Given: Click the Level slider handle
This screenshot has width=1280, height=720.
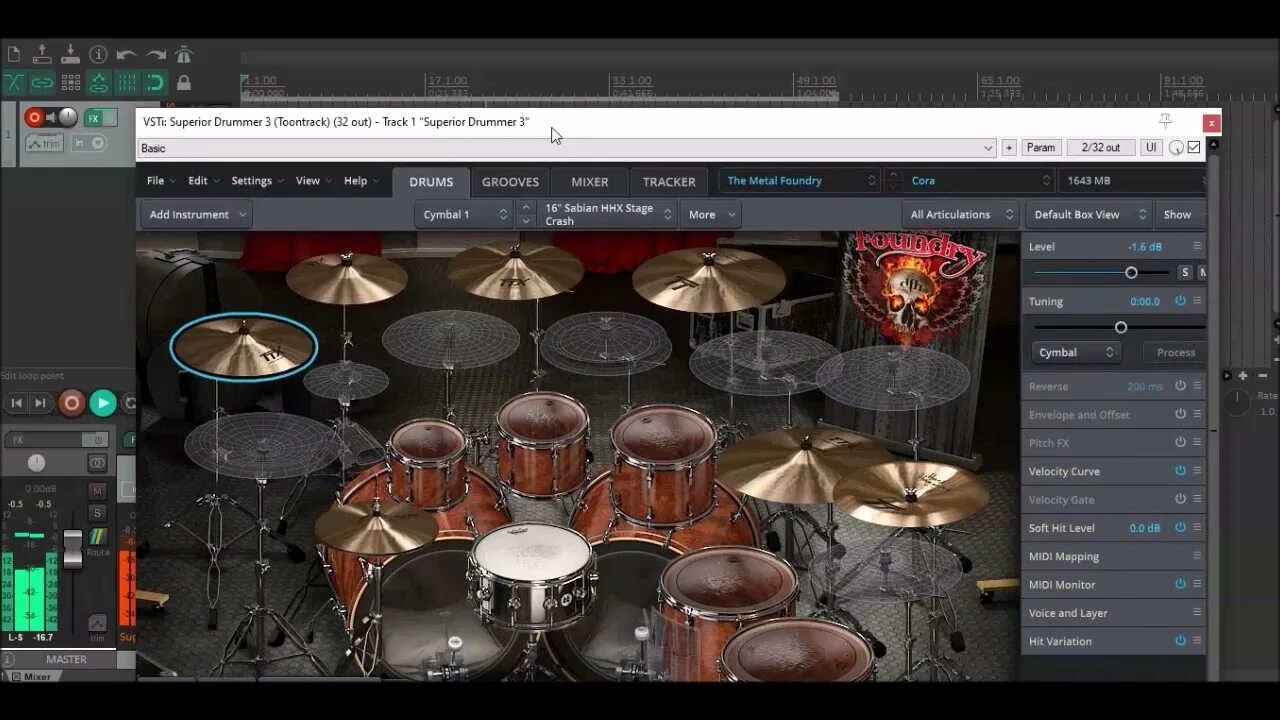Looking at the screenshot, I should pos(1131,272).
